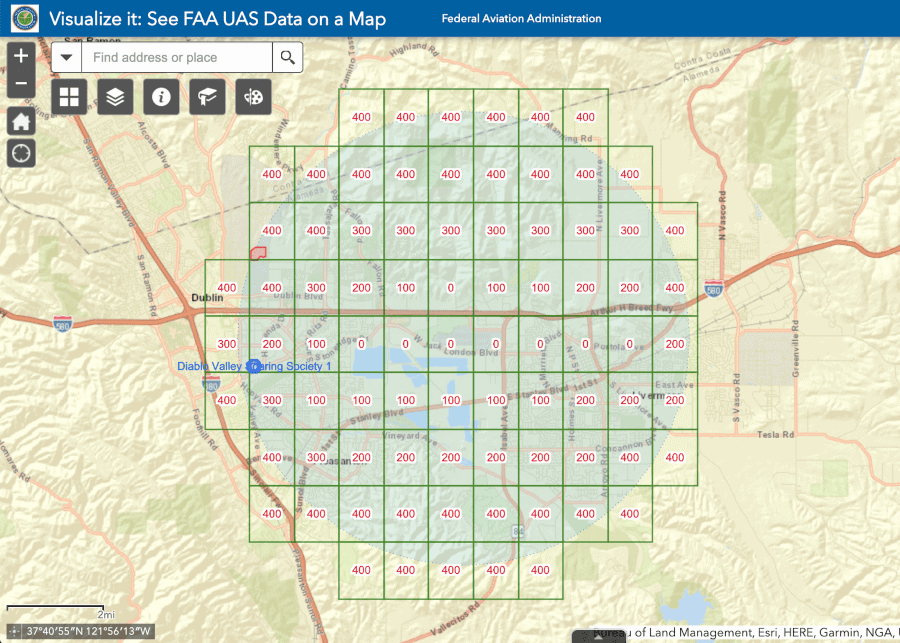Screen dimensions: 900x643
Task: Click the find my location icon
Action: click(20, 153)
